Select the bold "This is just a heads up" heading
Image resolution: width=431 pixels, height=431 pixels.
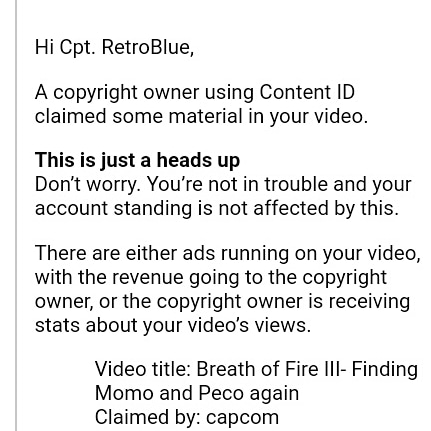(137, 161)
